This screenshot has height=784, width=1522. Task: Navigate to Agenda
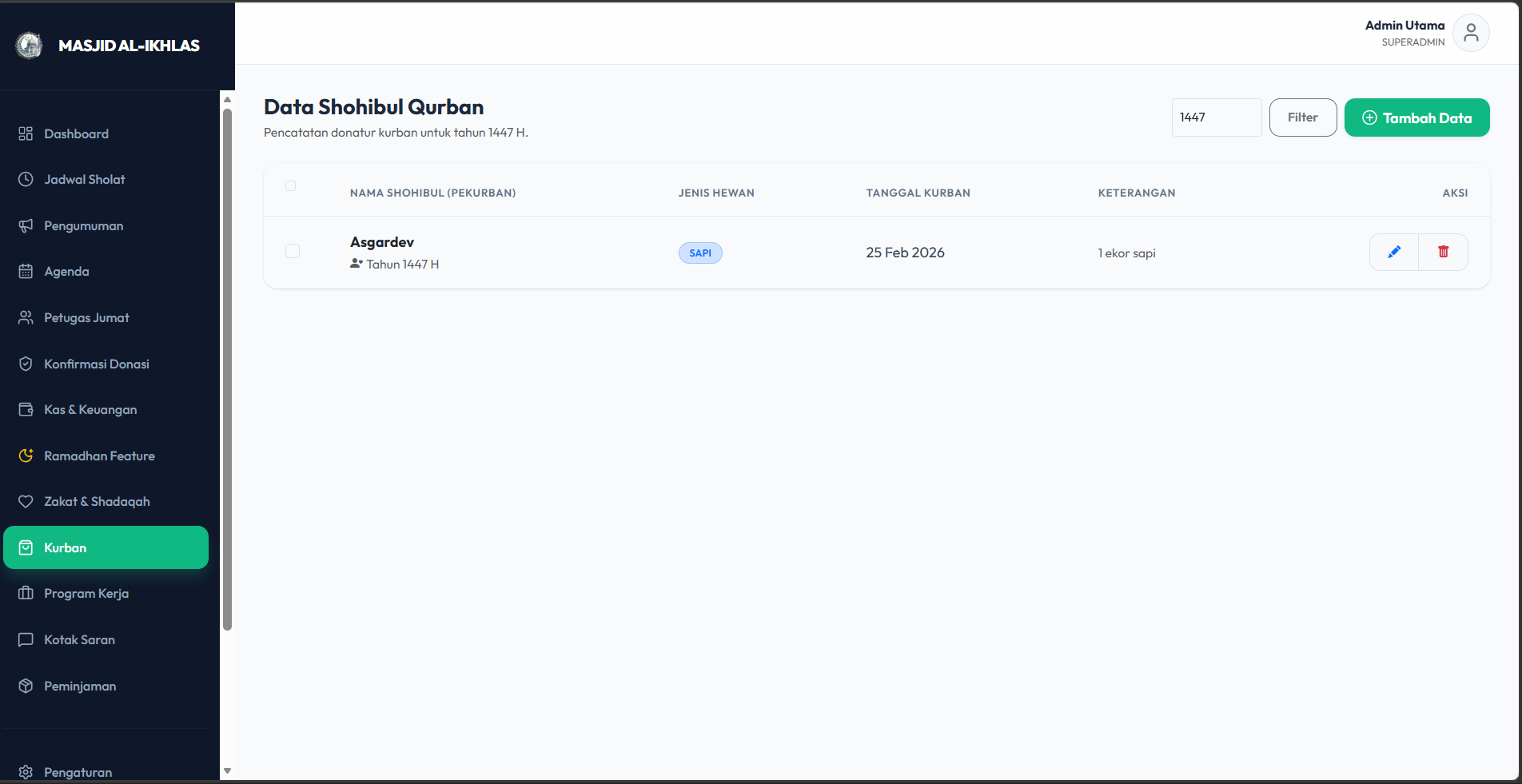106,271
